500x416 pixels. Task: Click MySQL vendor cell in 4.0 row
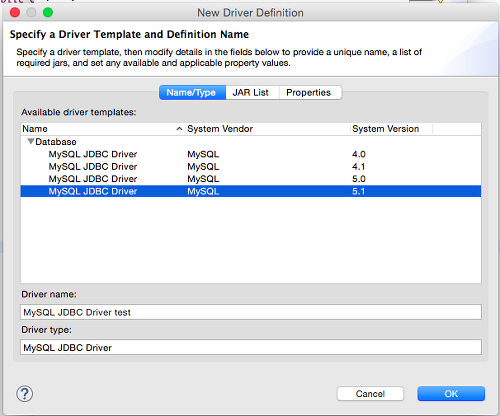click(x=203, y=154)
